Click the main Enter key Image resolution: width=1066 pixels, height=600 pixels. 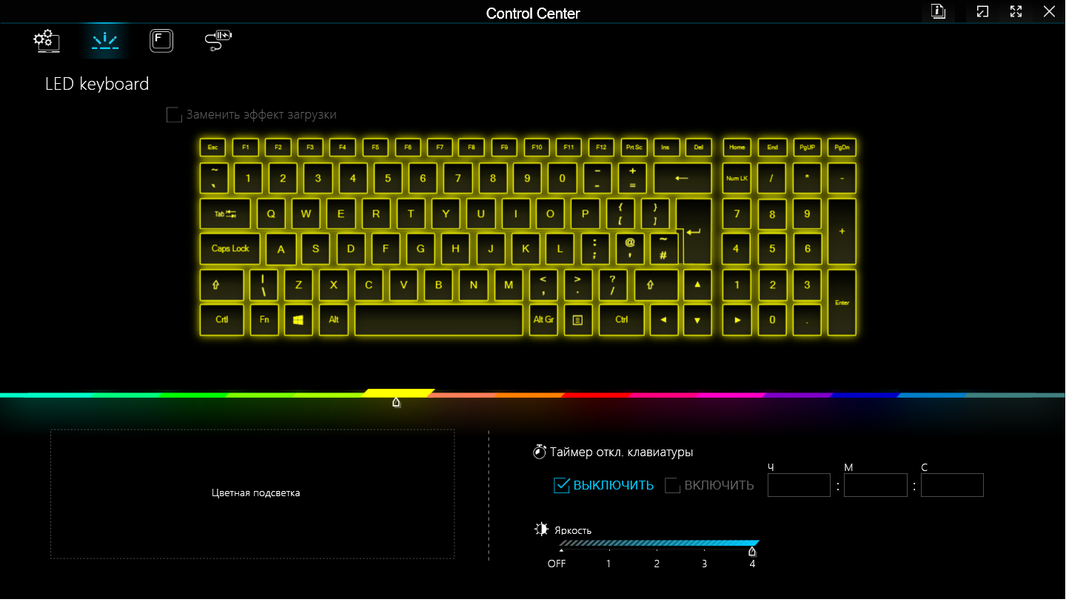[694, 232]
